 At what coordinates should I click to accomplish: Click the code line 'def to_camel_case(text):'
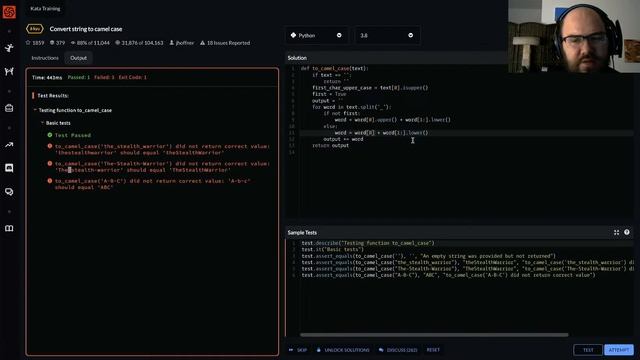(334, 68)
